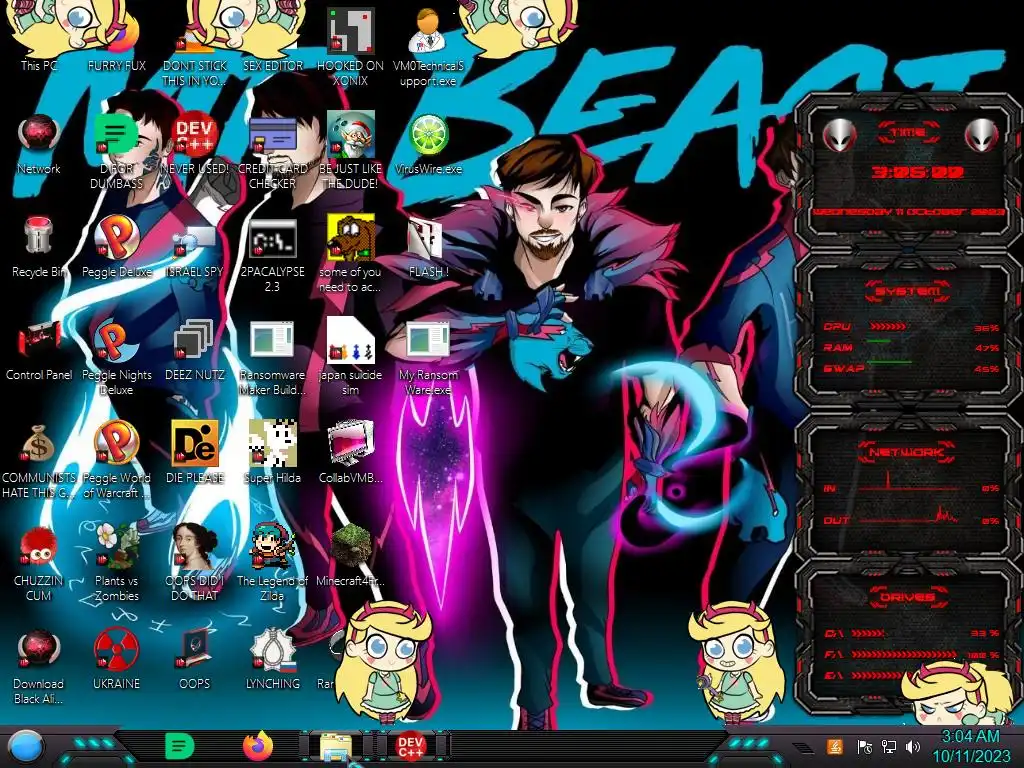The height and width of the screenshot is (768, 1024).
Task: Launch Firefox from the taskbar
Action: (x=258, y=746)
